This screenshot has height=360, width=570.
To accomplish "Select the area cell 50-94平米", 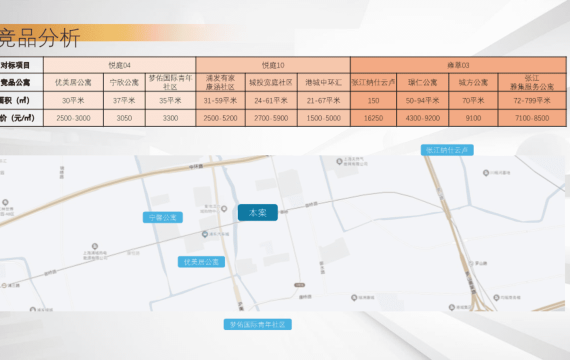I will (422, 100).
